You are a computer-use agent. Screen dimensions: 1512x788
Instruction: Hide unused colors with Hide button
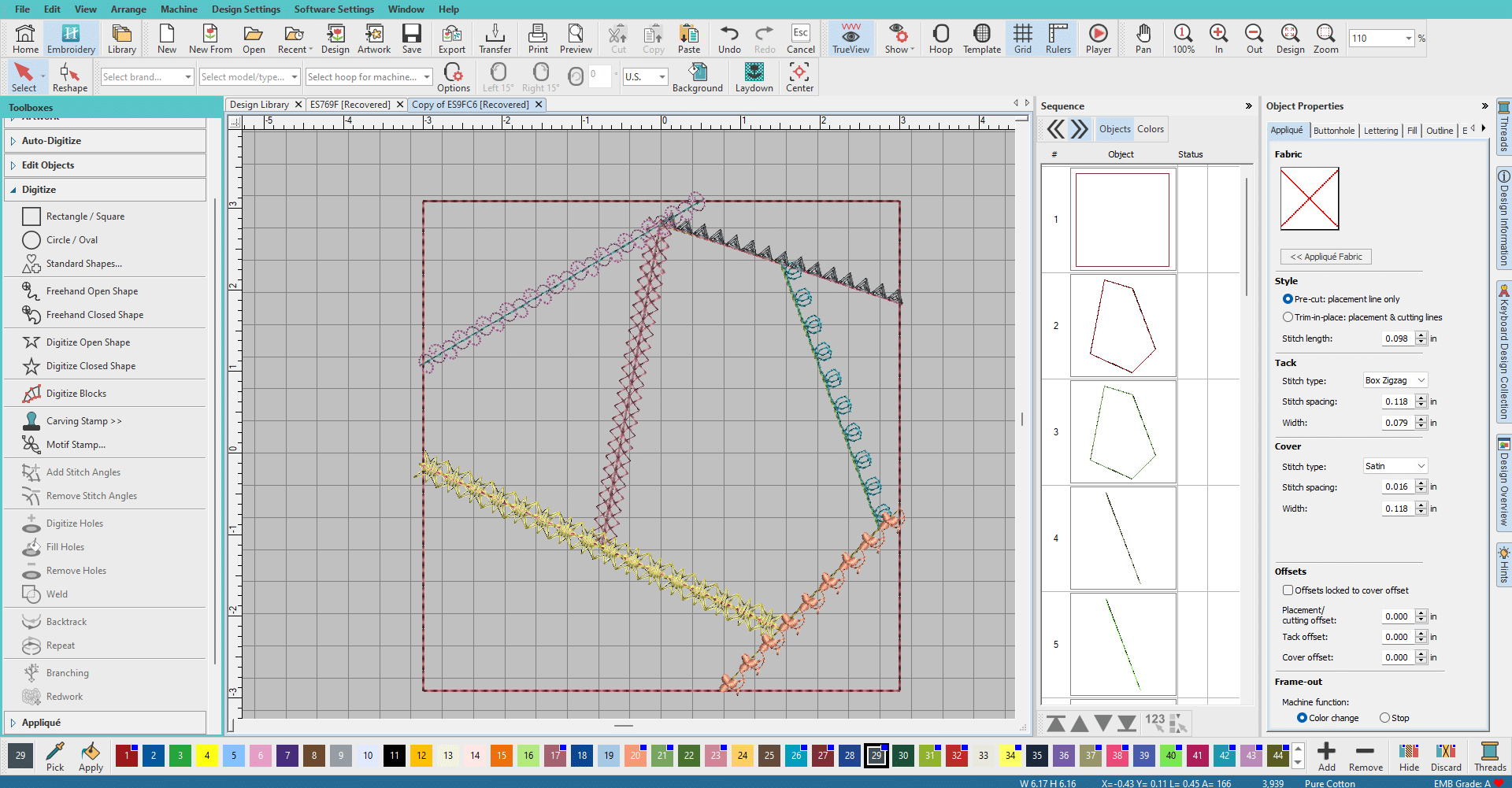tap(1409, 757)
